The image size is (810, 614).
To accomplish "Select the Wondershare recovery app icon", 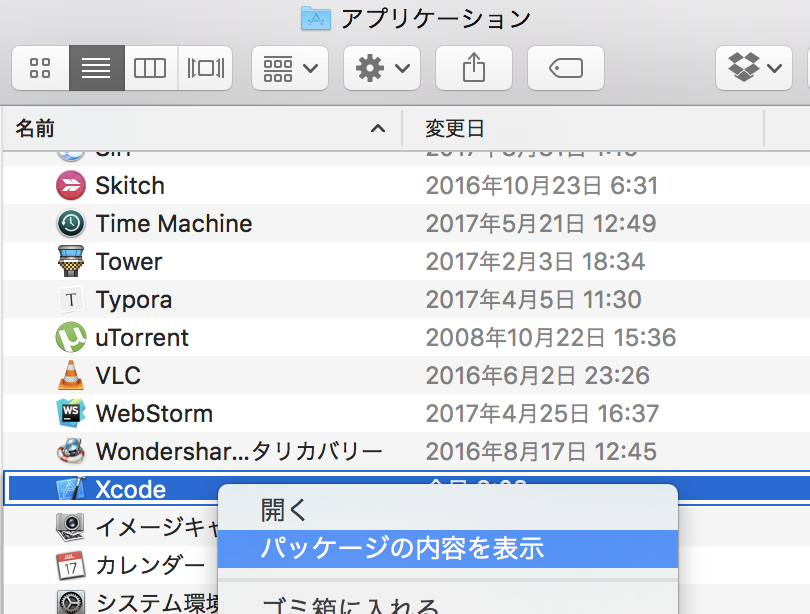I will point(71,451).
